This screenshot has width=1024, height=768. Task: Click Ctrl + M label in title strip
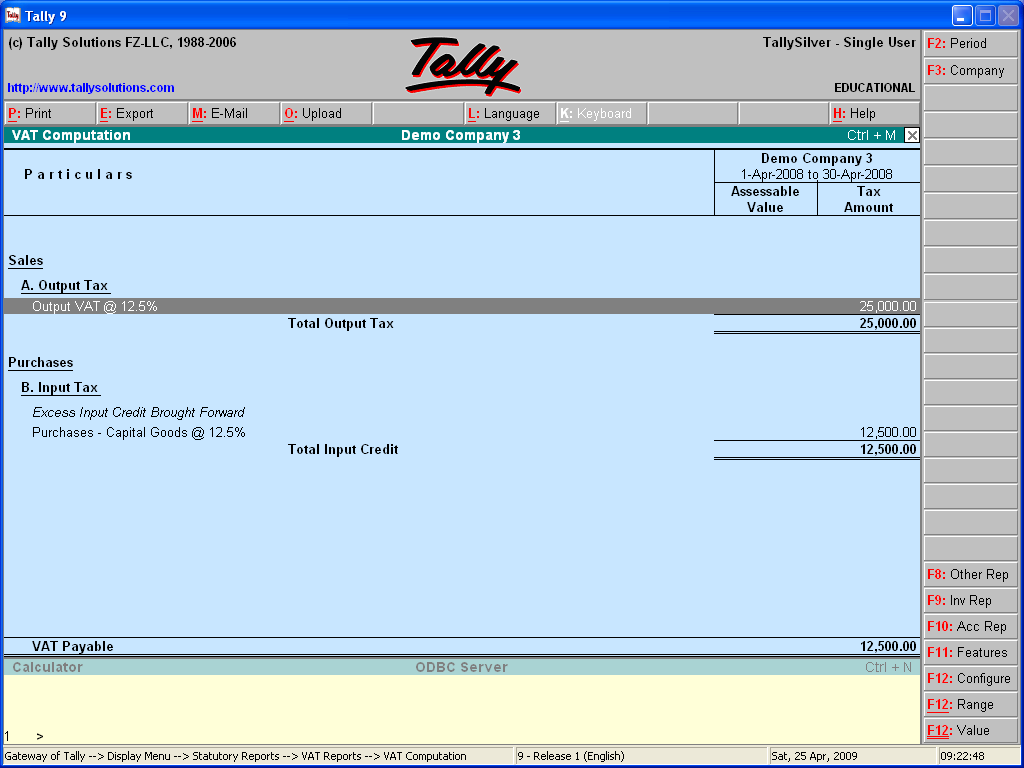click(871, 135)
